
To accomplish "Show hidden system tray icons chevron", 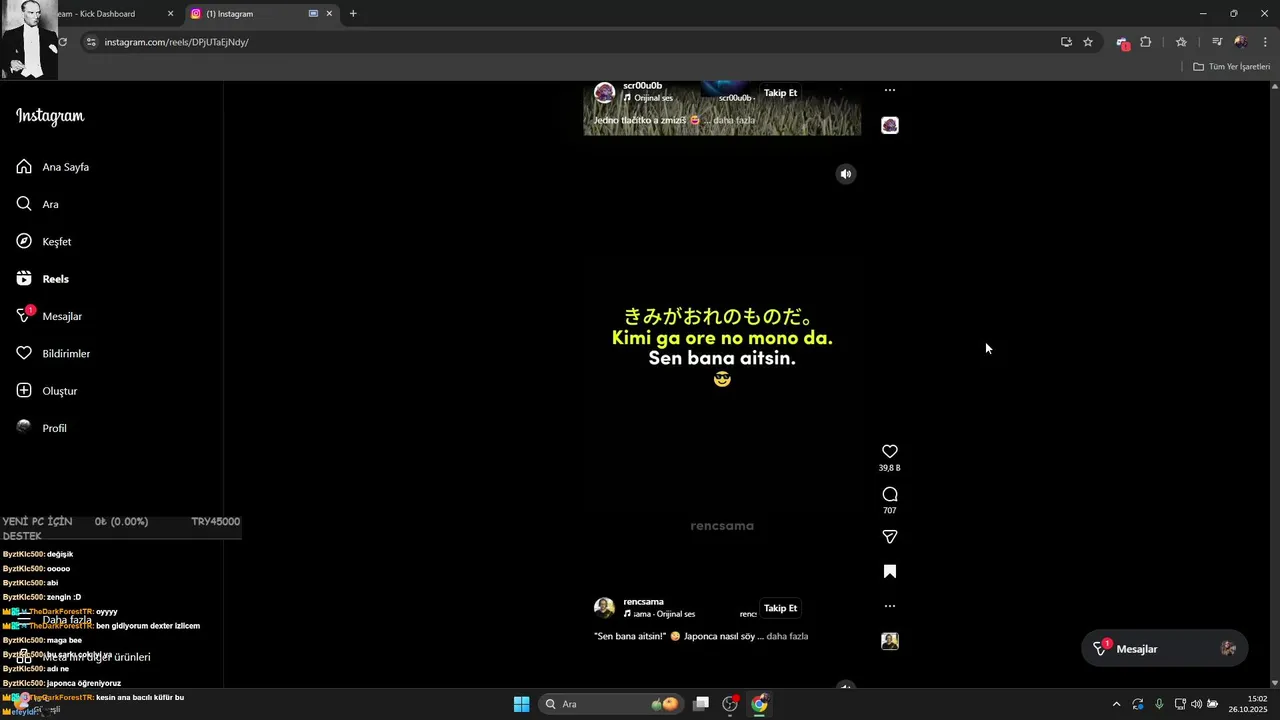I will coord(1116,704).
